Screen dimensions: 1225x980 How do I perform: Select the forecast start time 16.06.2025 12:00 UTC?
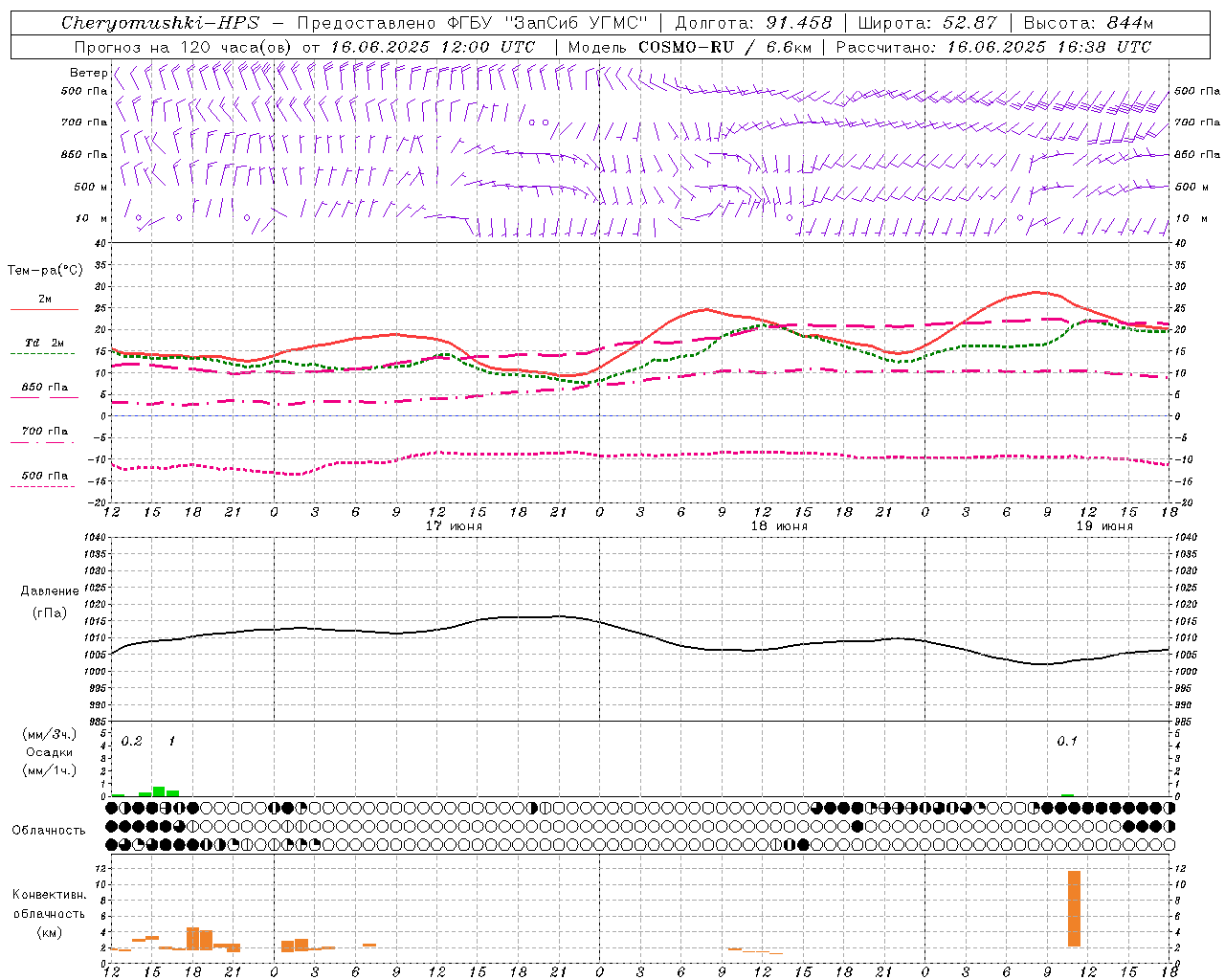tap(433, 47)
